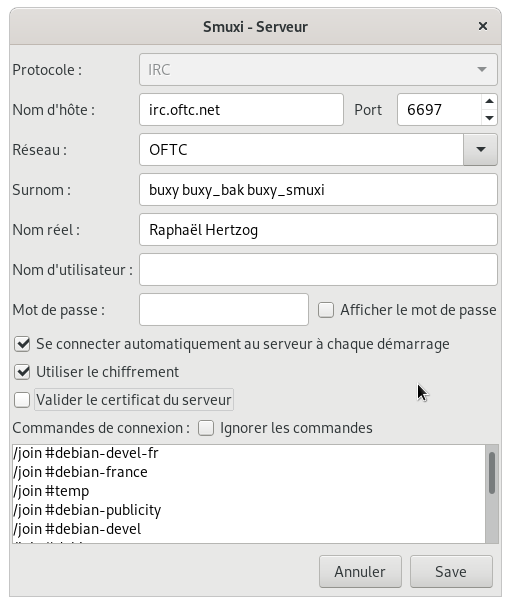This screenshot has width=511, height=606.
Task: Open the Réseau dropdown arrow
Action: (480, 150)
